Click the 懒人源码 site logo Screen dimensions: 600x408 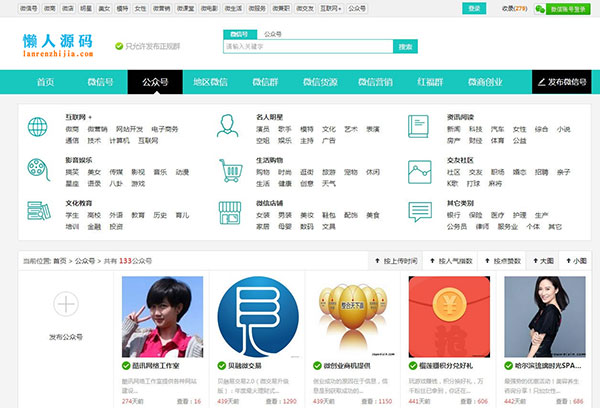coord(58,45)
